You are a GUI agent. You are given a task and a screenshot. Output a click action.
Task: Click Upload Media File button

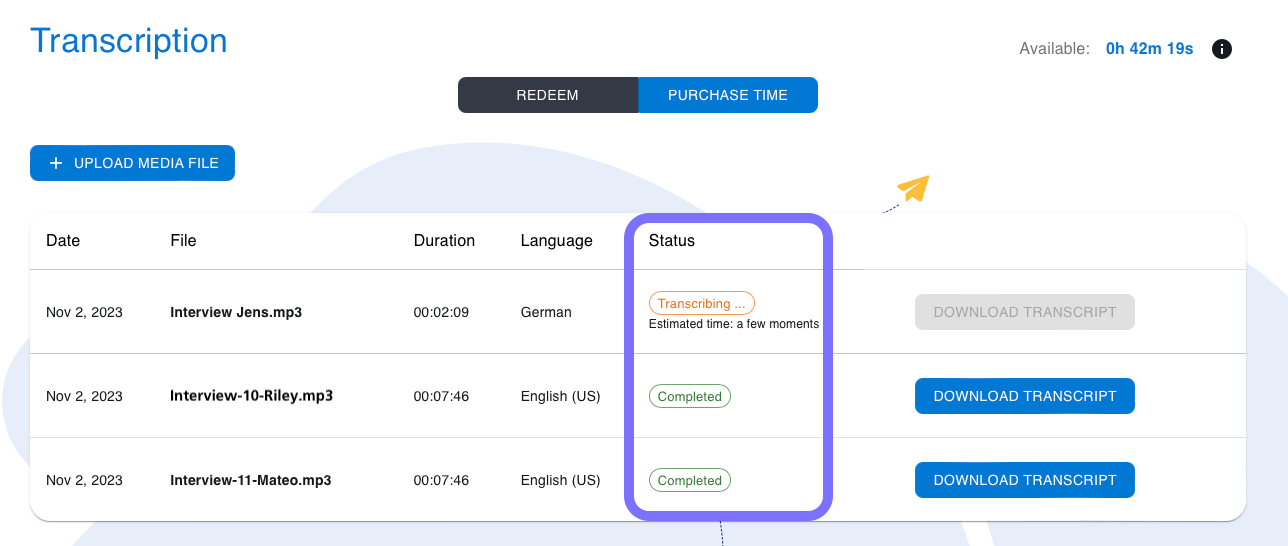pyautogui.click(x=132, y=163)
